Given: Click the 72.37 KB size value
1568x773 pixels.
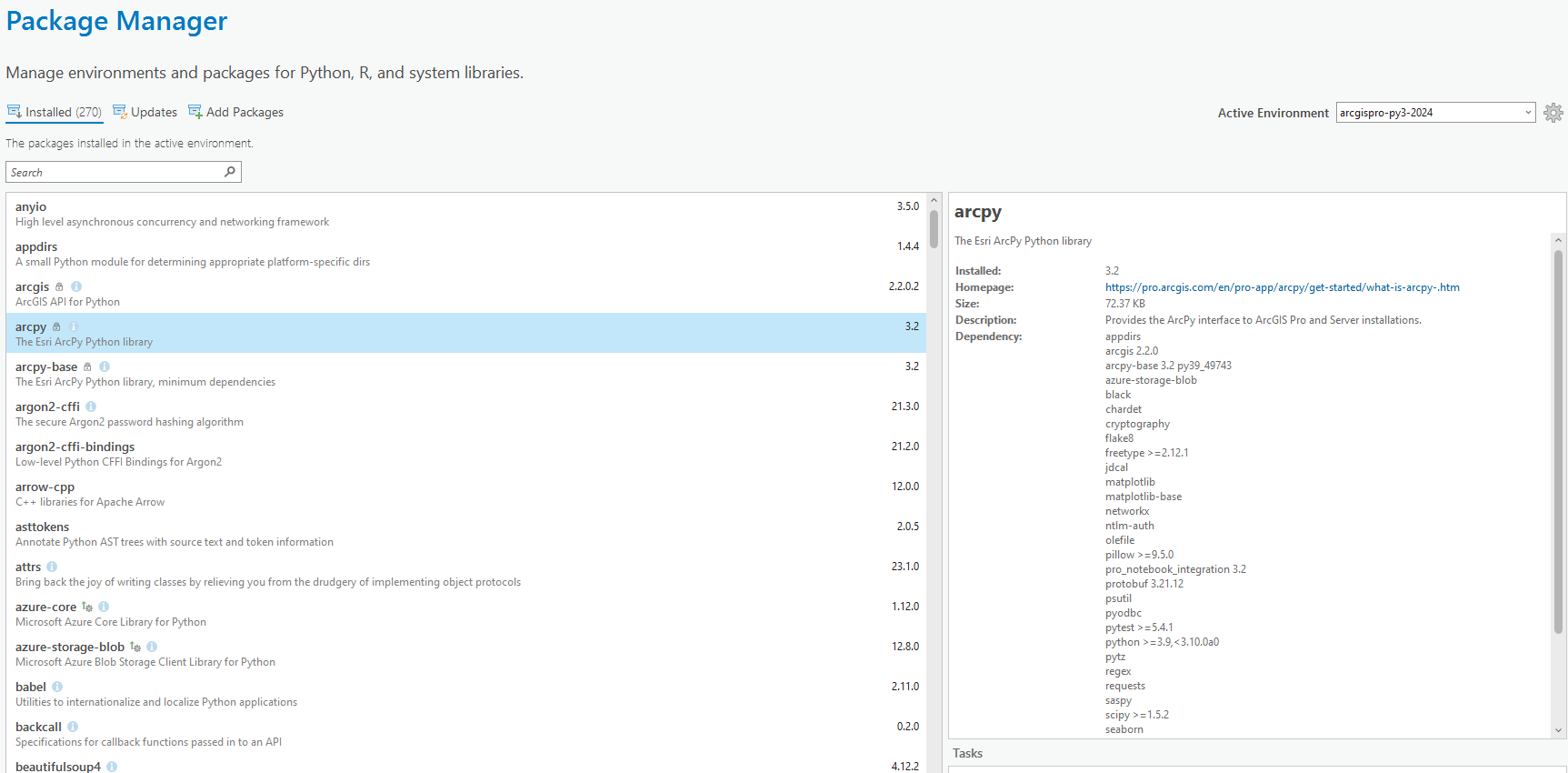Looking at the screenshot, I should 1125,304.
